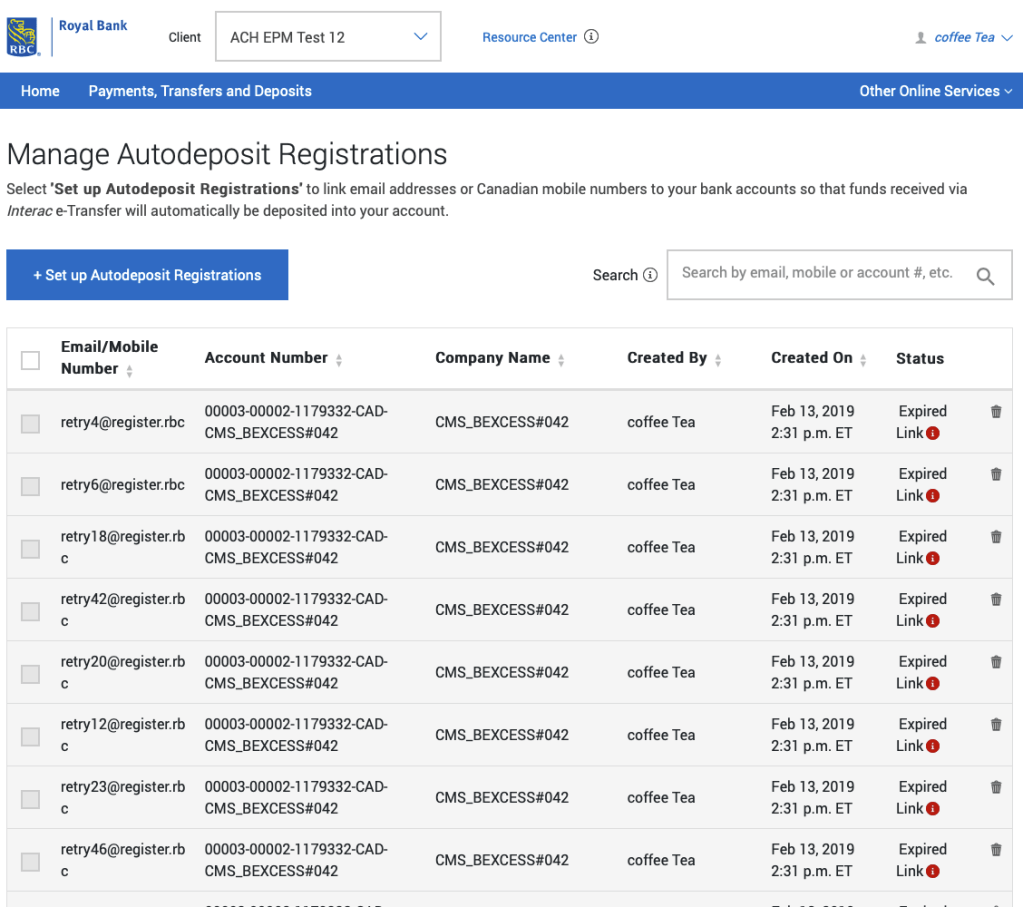Viewport: 1023px width, 907px height.
Task: Go to the Home menu item
Action: point(40,91)
